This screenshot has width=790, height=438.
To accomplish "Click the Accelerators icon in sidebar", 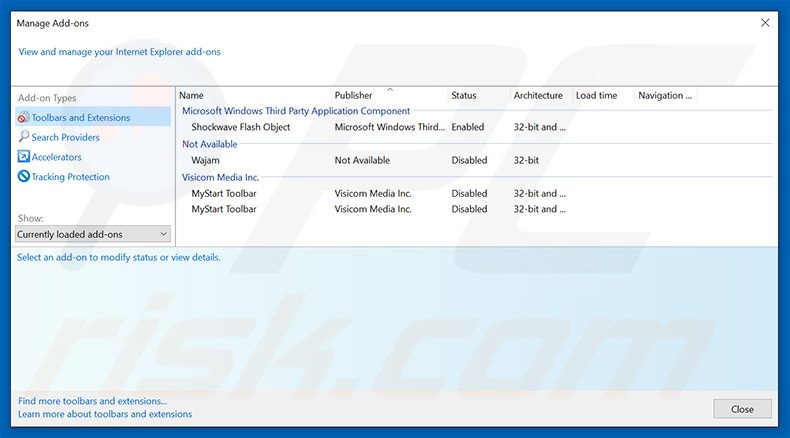I will [24, 157].
